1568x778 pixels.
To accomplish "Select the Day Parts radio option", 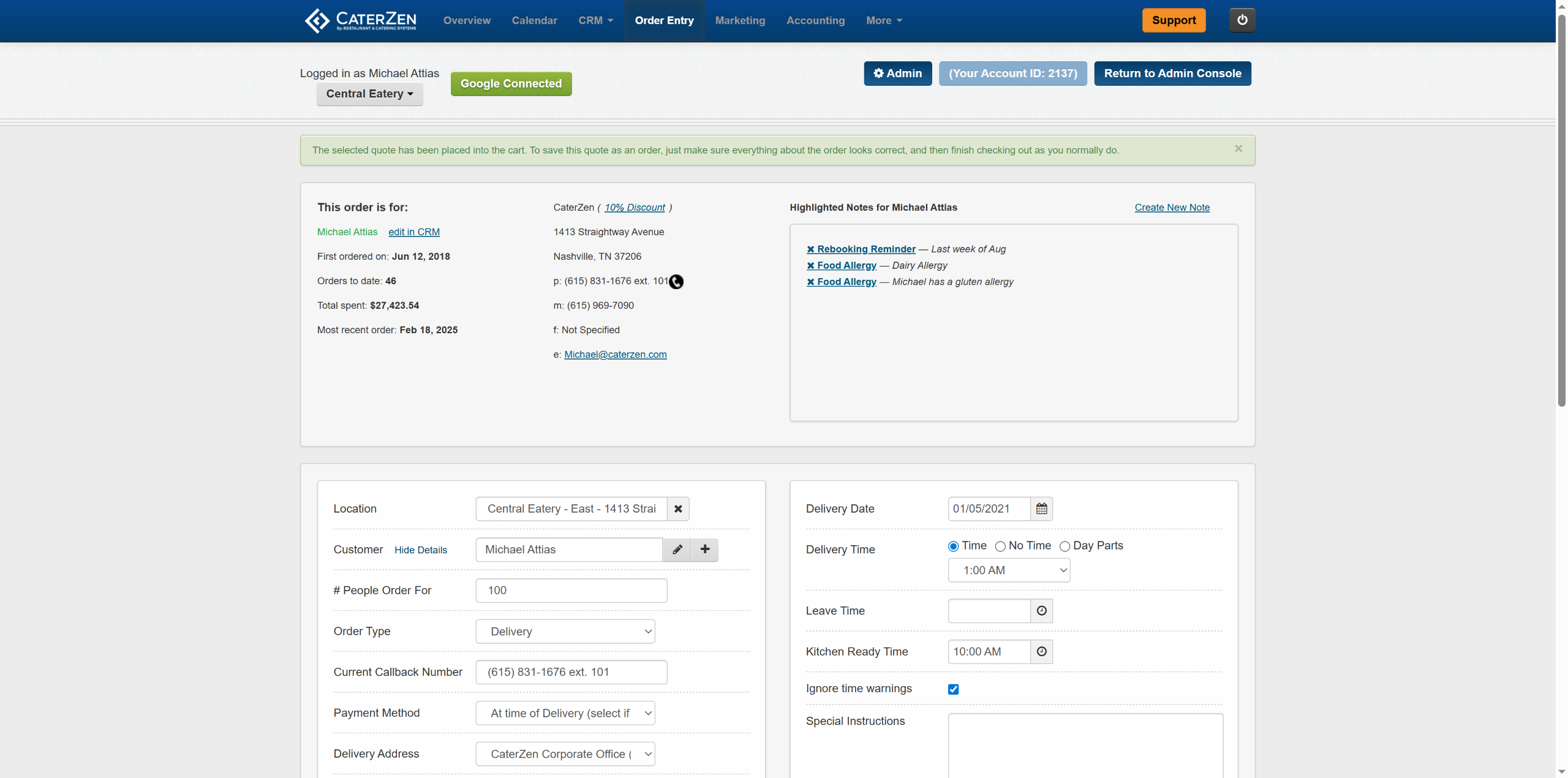I will 1065,546.
